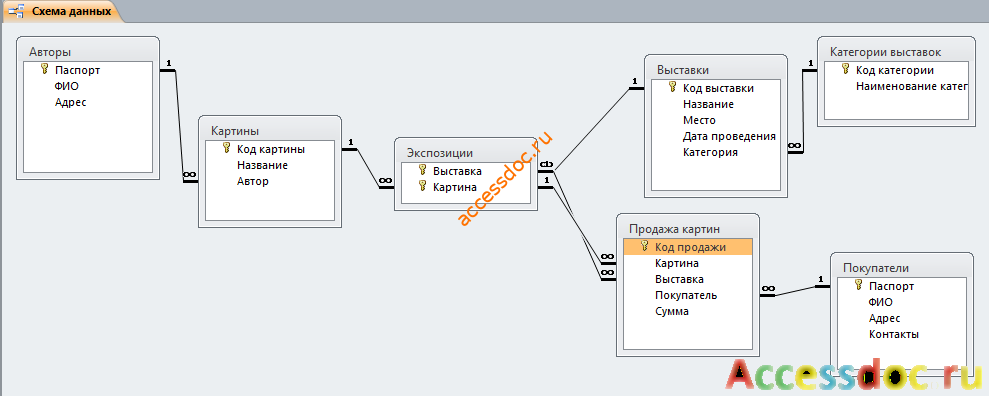Click the Схема данных tab icon
The height and width of the screenshot is (396, 989).
16,11
